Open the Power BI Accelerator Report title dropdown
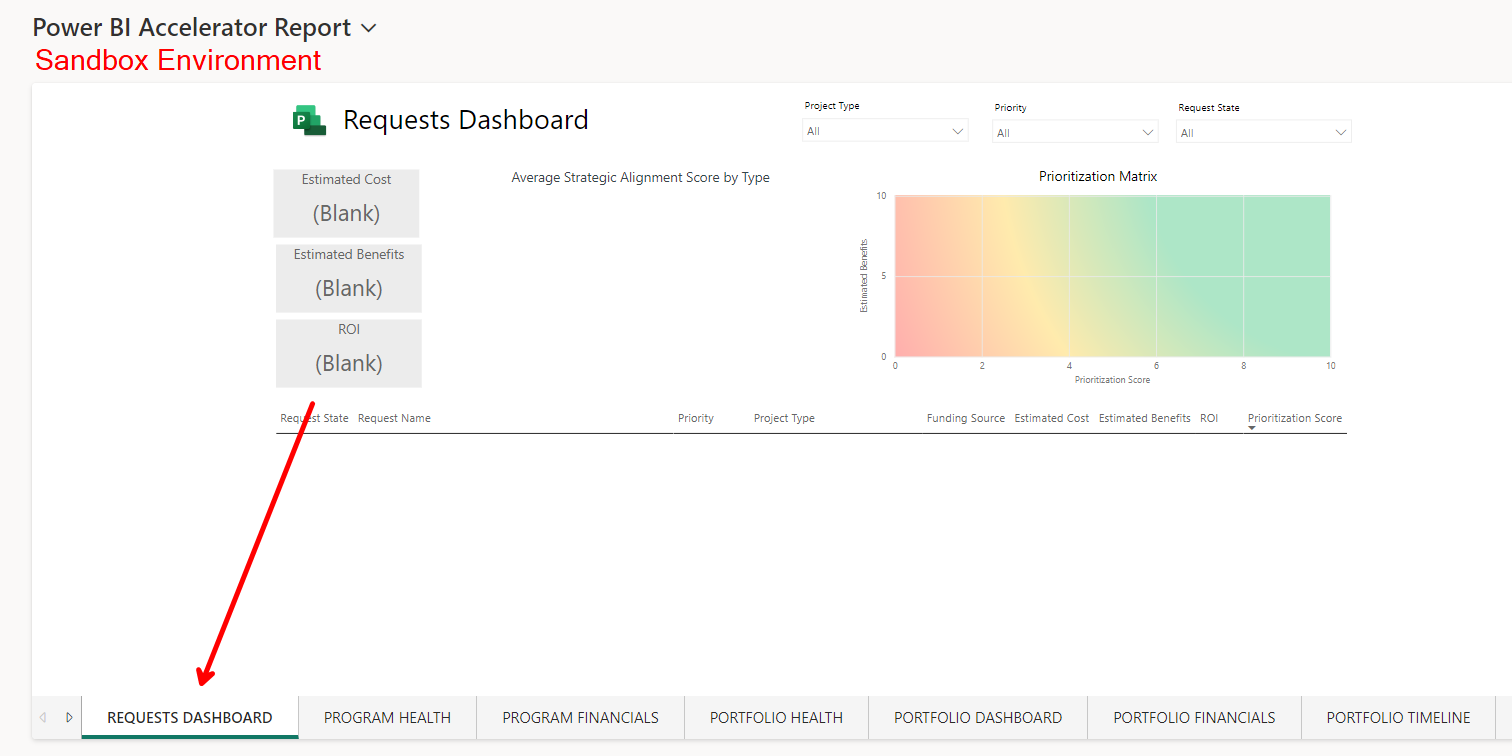 click(x=368, y=28)
